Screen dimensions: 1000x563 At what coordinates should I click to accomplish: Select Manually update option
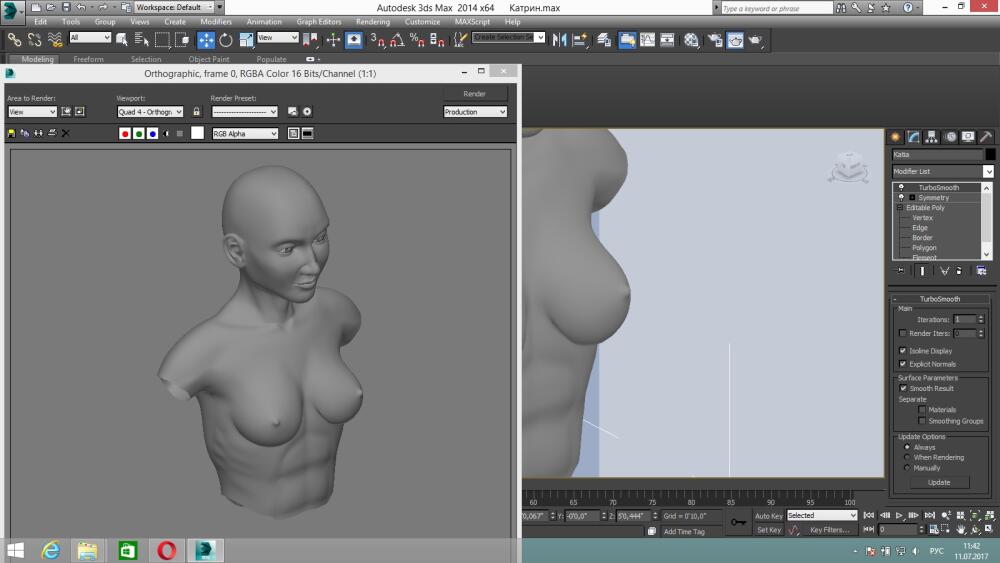point(907,467)
